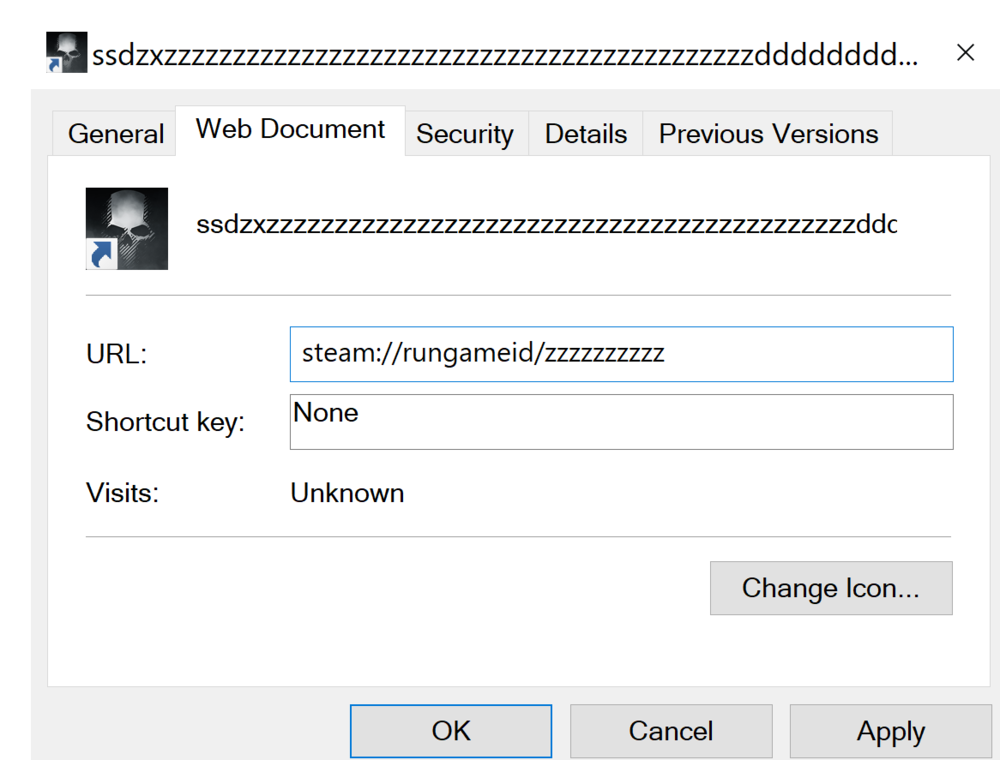The width and height of the screenshot is (1000, 760).
Task: Click the shortcut name beside the skull icon
Action: pos(546,225)
